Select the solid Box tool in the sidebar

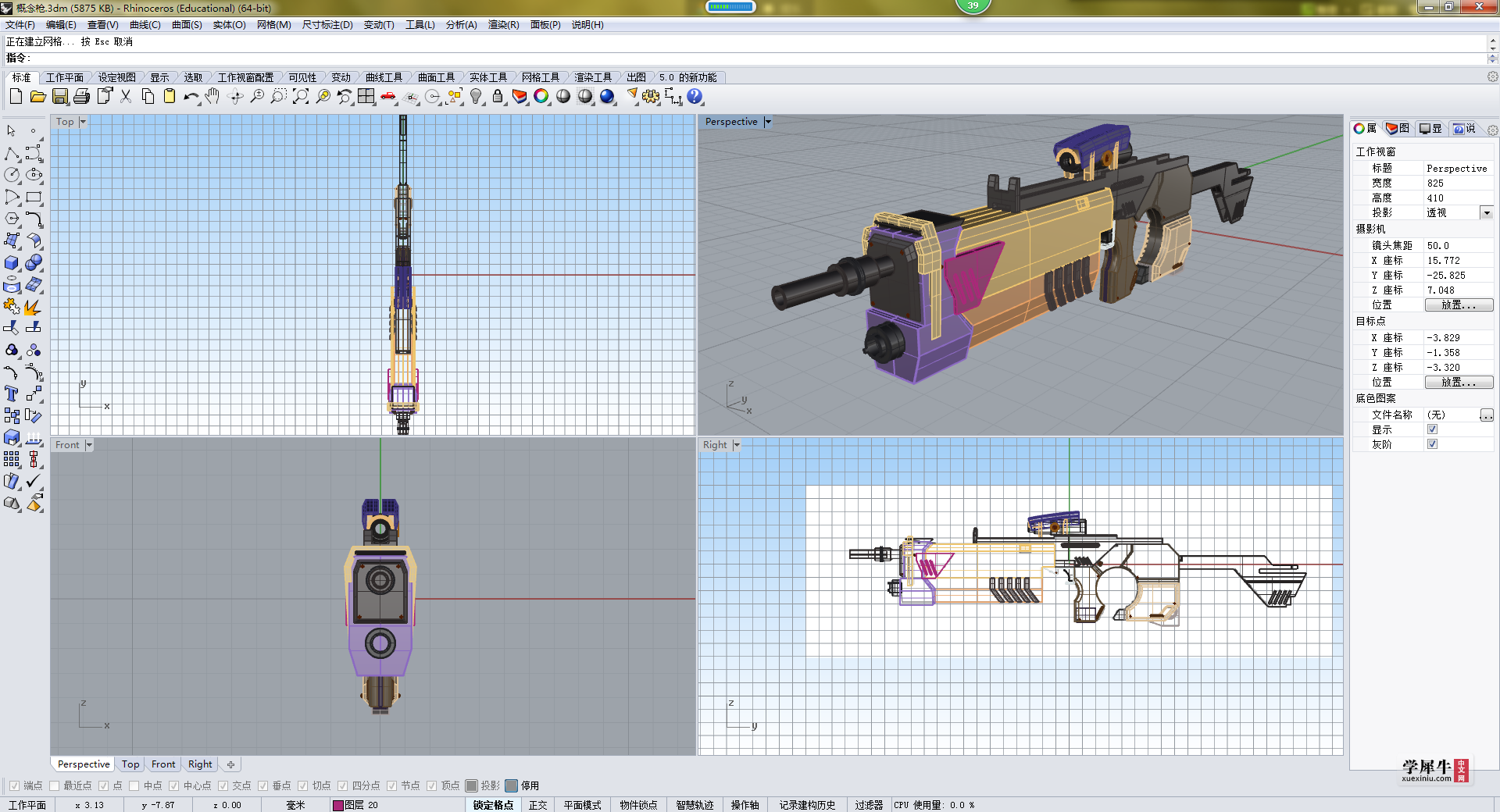click(12, 262)
